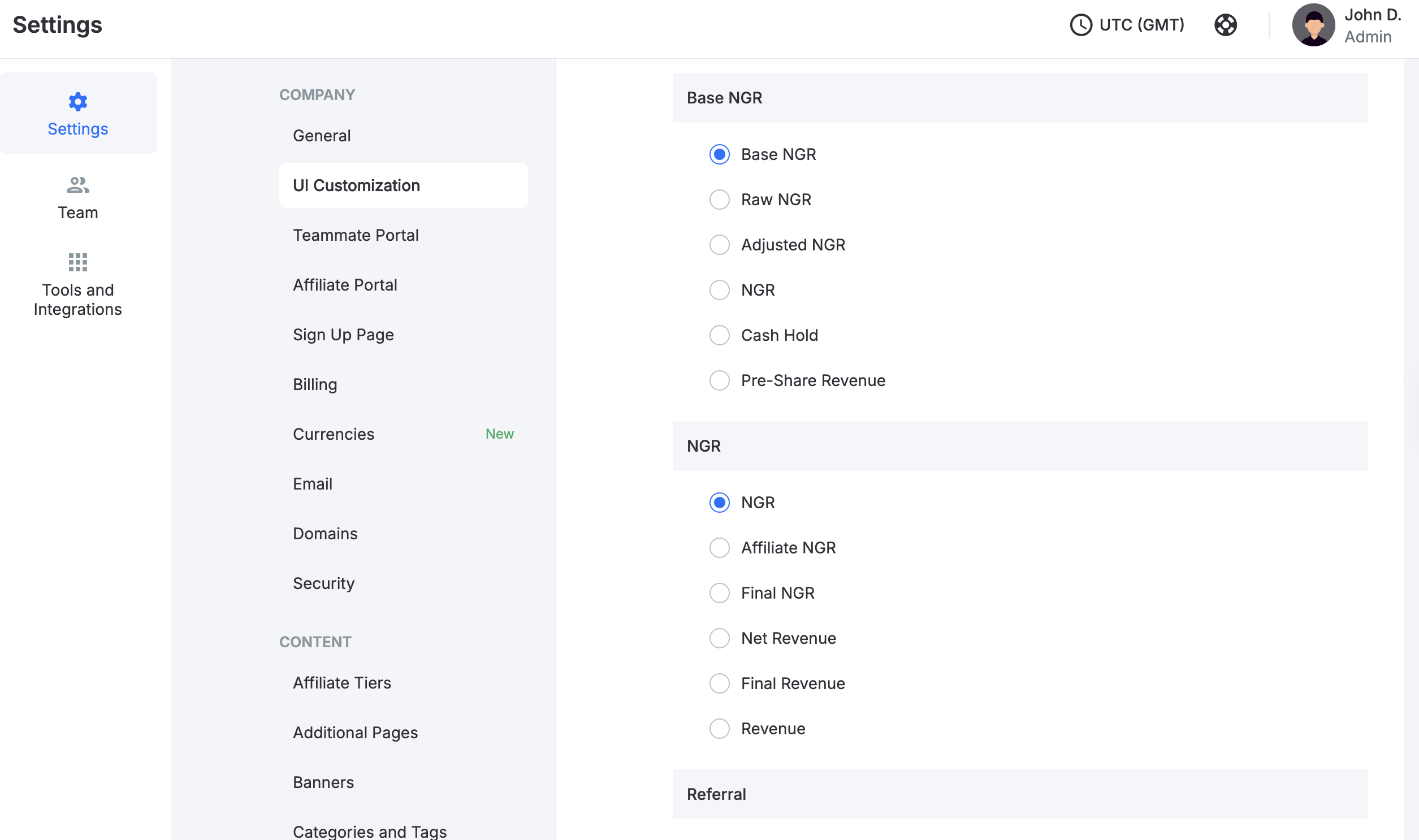Choose Adjusted NGR radio button
Image resolution: width=1419 pixels, height=840 pixels.
(x=720, y=245)
